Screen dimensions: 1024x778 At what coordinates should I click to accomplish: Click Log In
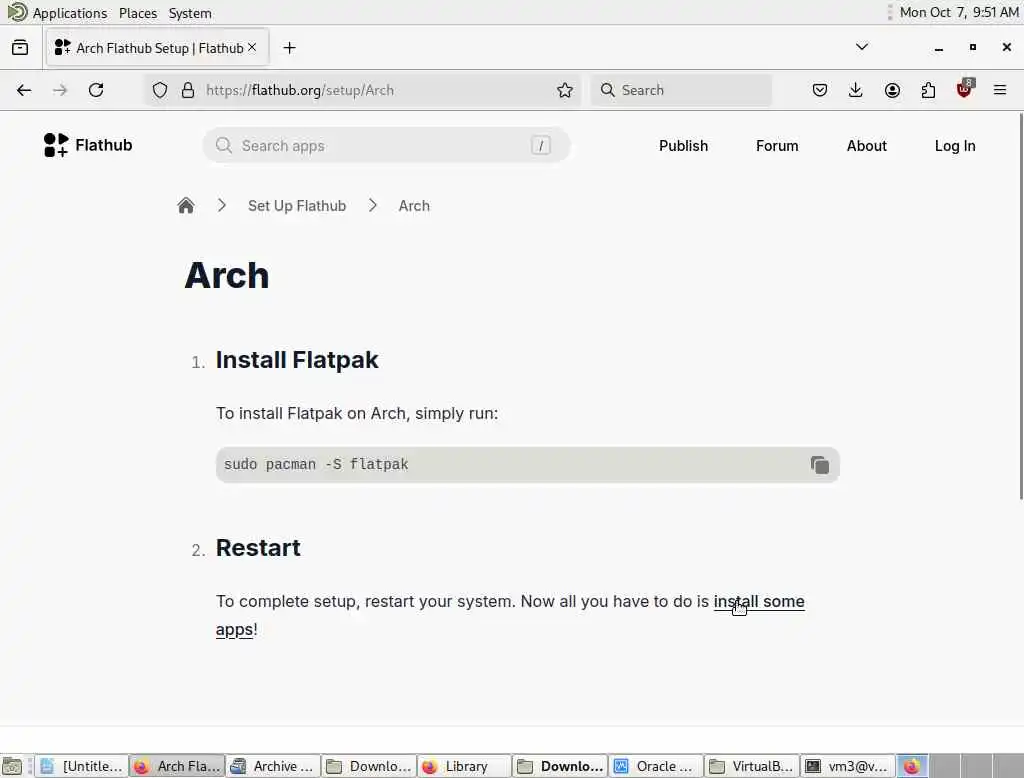[x=955, y=146]
